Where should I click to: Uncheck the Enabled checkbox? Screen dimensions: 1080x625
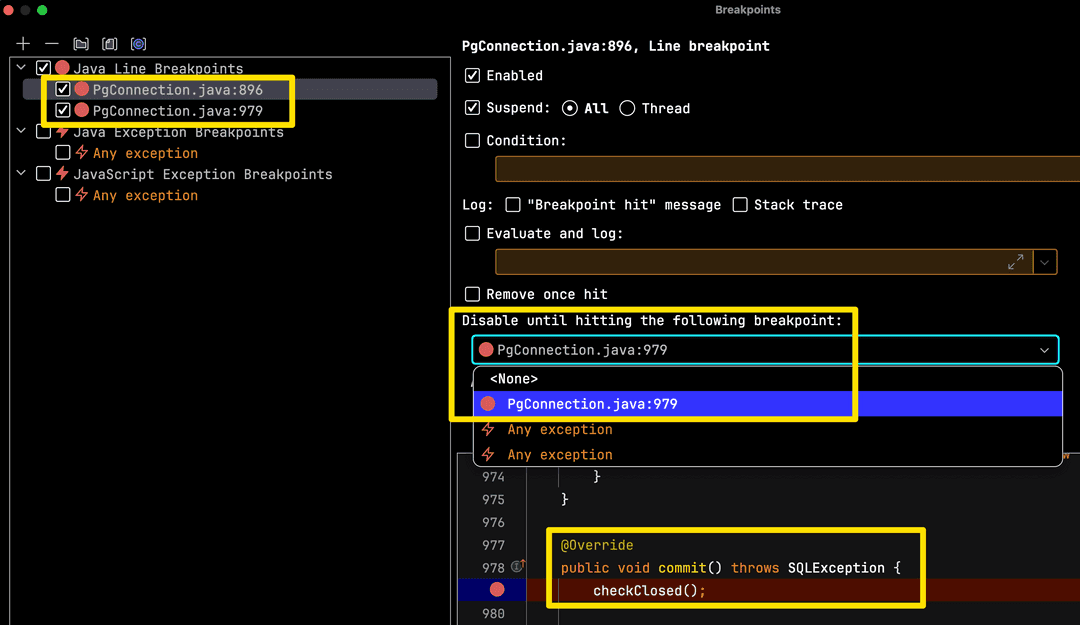click(473, 76)
